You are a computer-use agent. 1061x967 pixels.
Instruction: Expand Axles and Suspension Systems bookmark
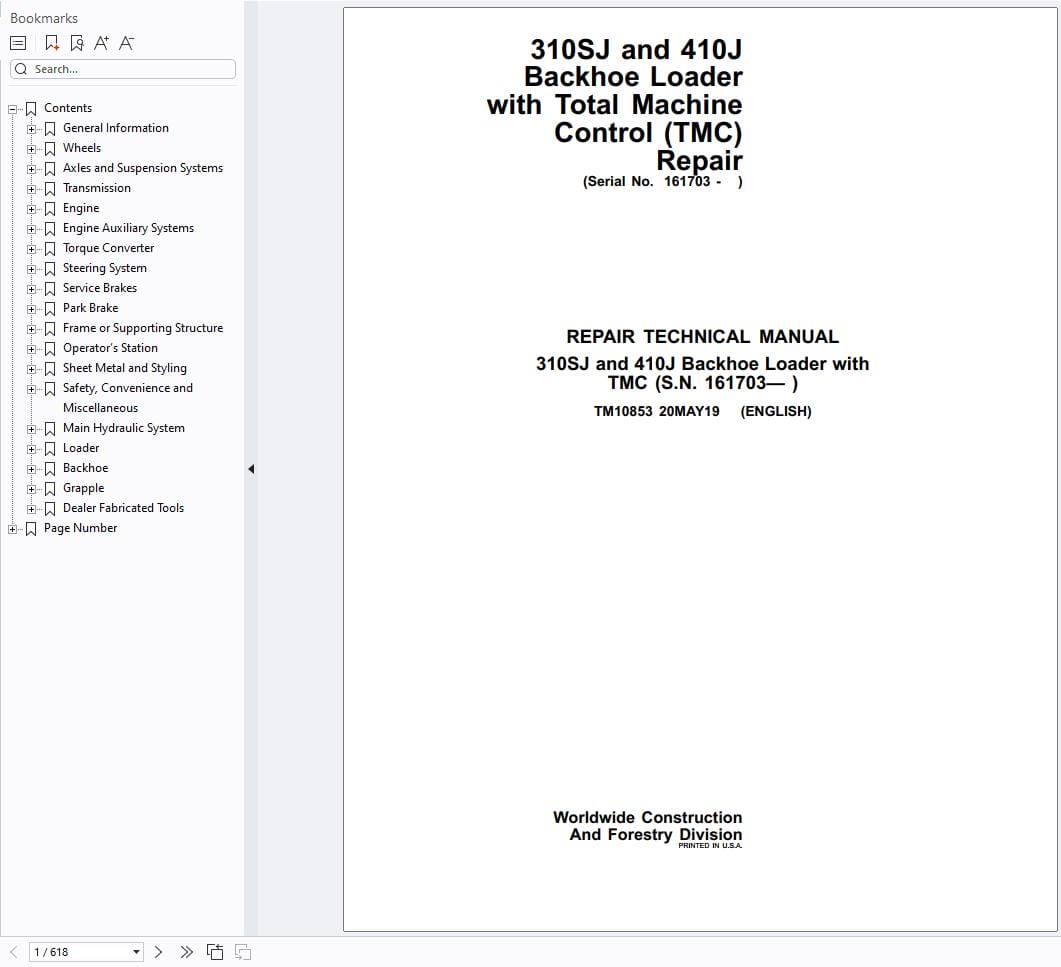(31, 168)
